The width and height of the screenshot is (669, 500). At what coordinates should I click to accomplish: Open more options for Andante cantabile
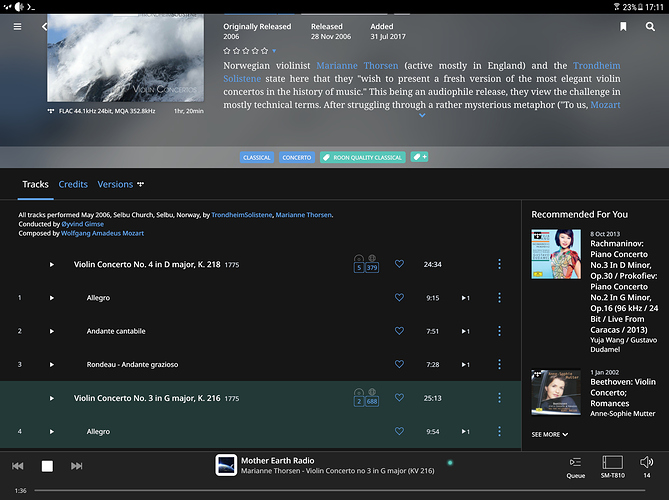click(x=499, y=331)
